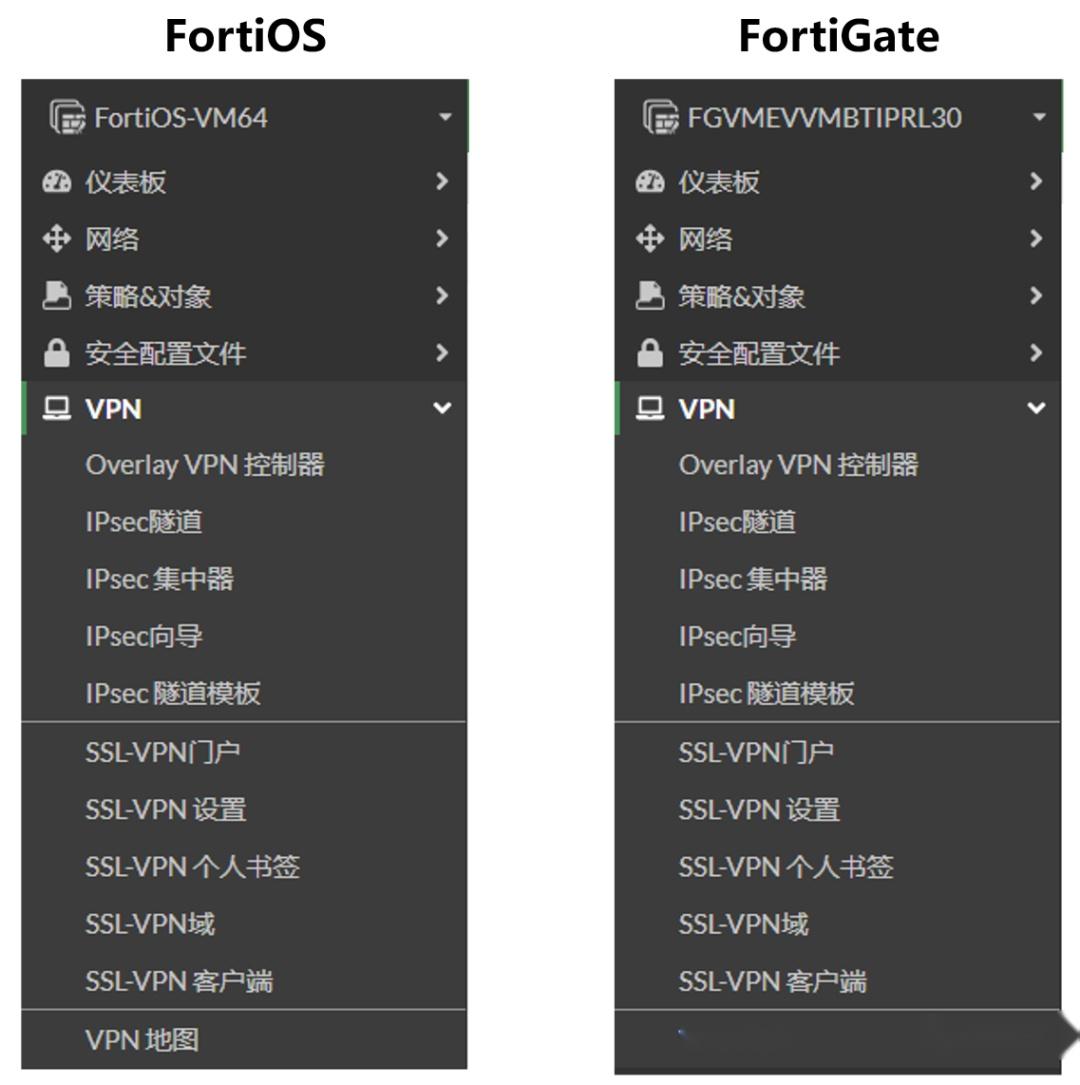
Task: Click the policy document icon beside 策略&对象 in FortiOS
Action: pos(58,295)
